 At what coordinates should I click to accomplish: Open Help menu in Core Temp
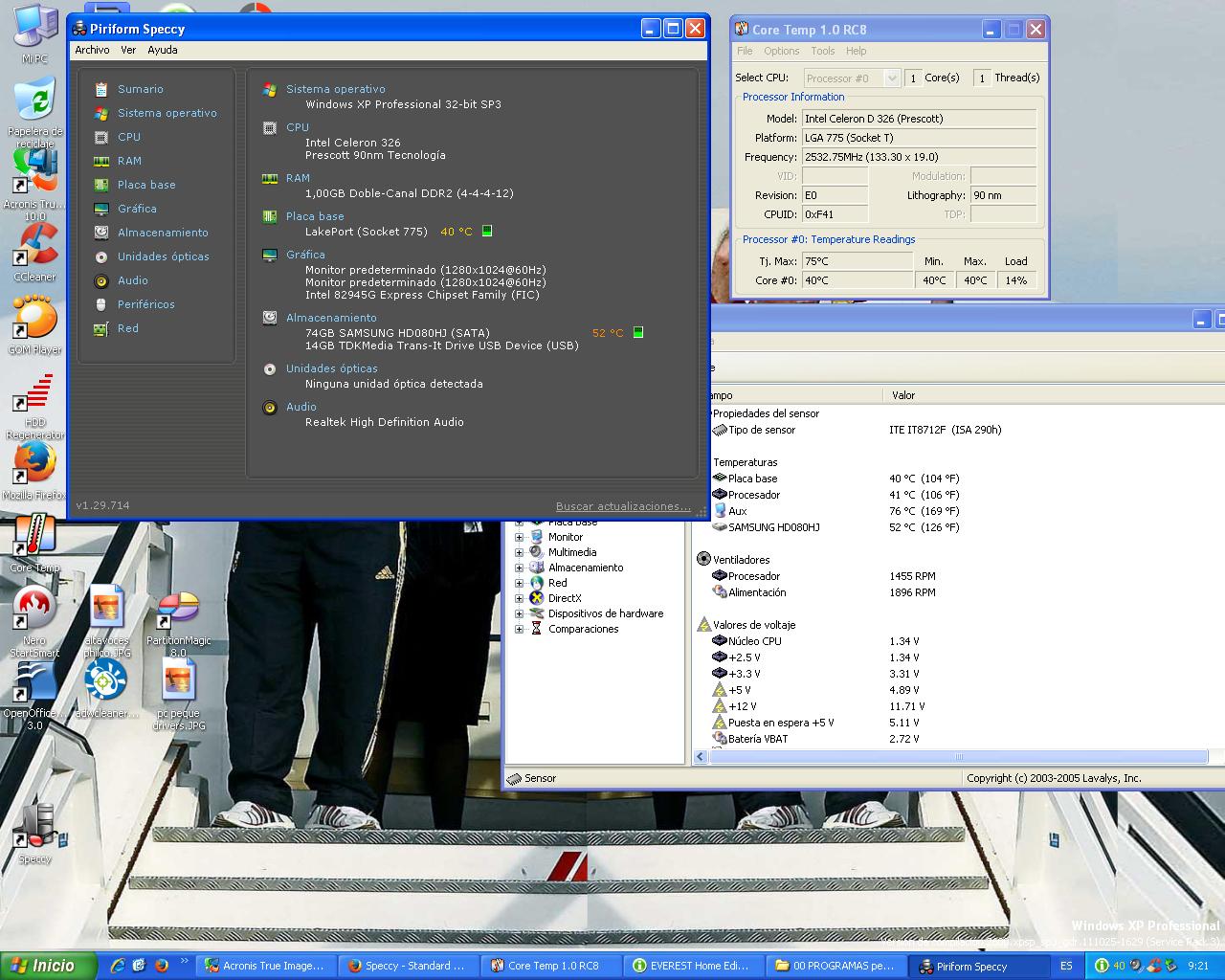[x=857, y=51]
